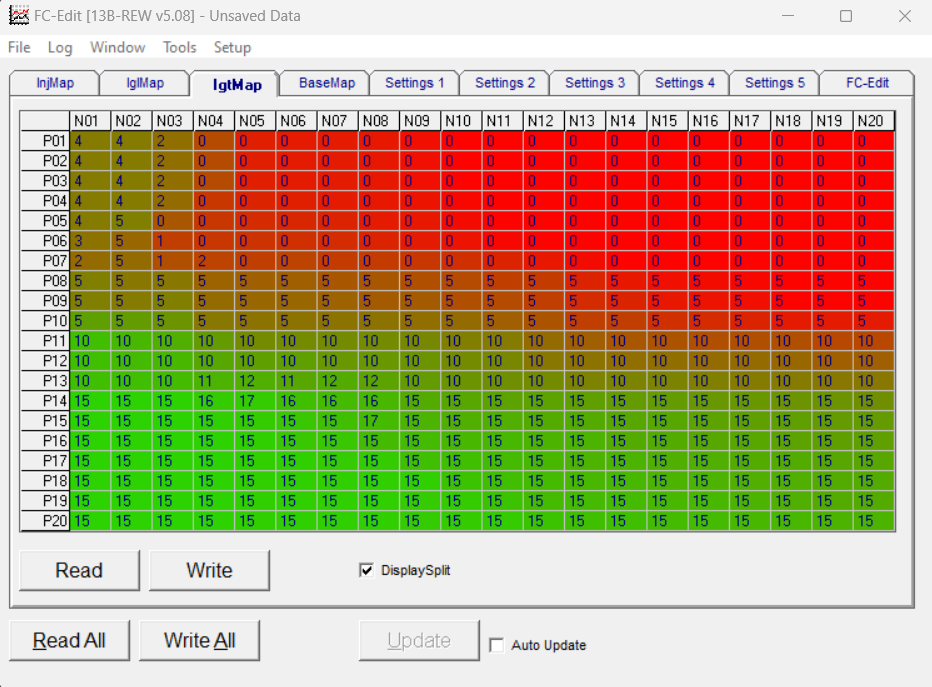Select the FC-Edit tab
Viewport: 932px width, 687px height.
[867, 83]
